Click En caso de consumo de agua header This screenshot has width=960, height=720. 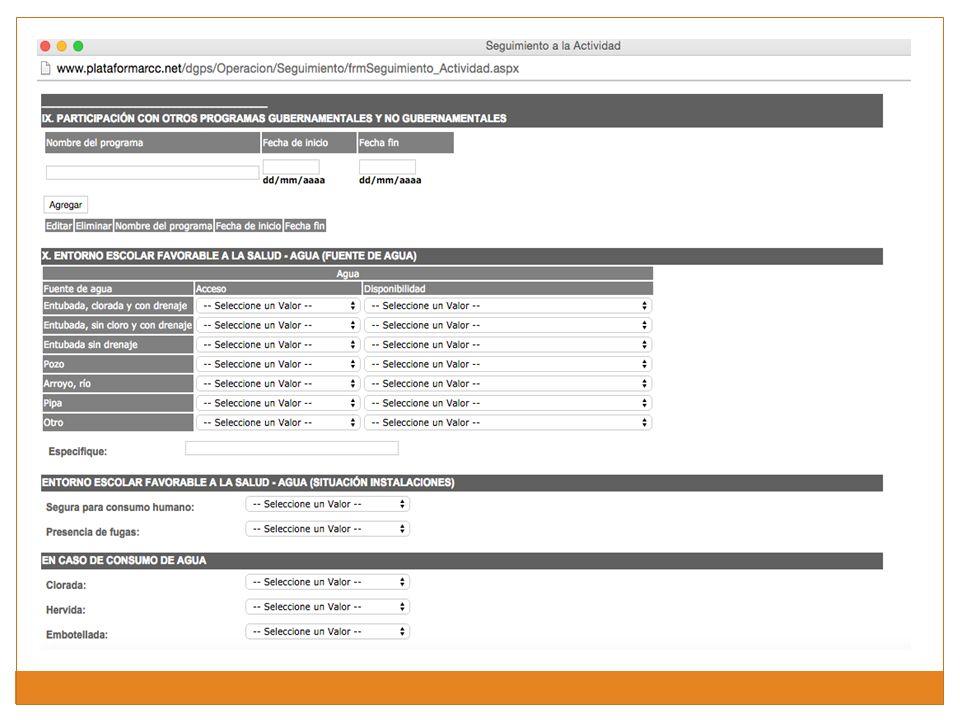click(x=462, y=560)
